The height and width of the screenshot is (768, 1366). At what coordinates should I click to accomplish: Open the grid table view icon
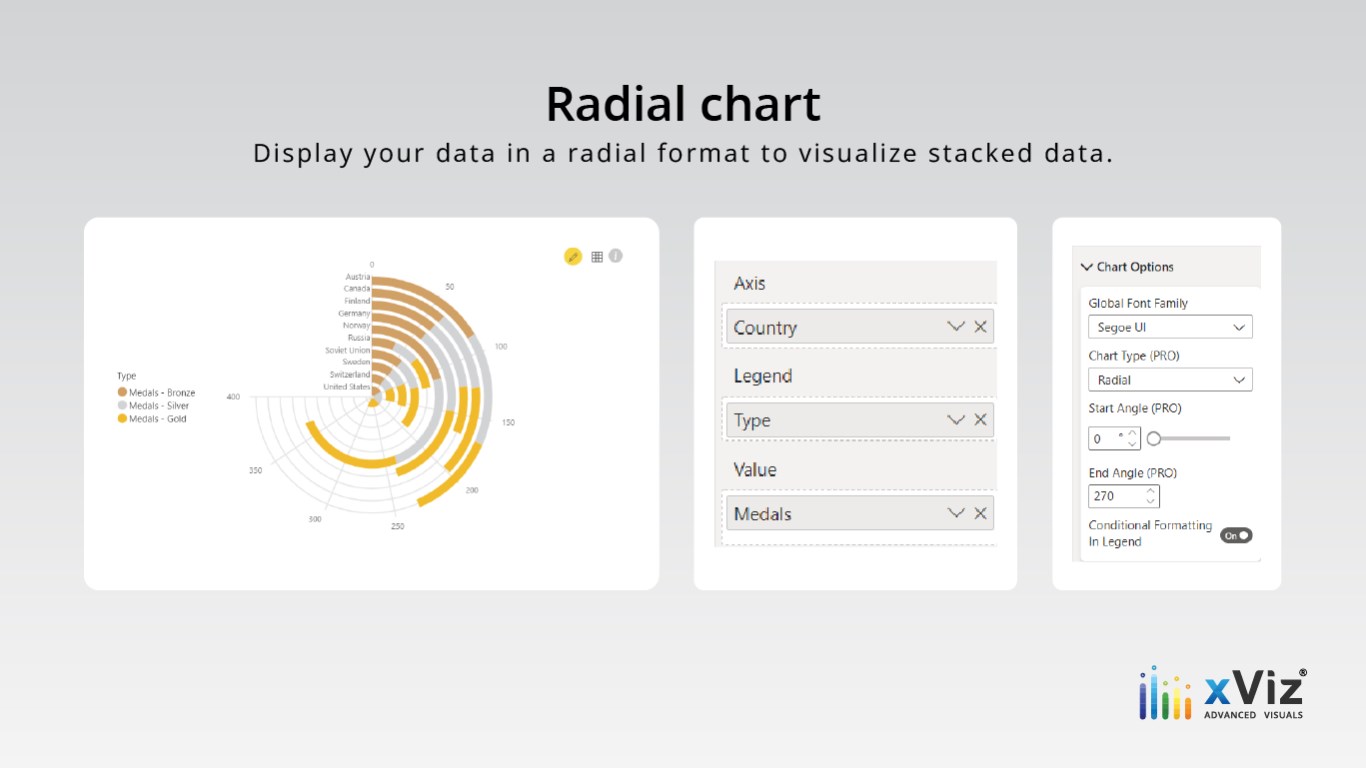(x=597, y=256)
